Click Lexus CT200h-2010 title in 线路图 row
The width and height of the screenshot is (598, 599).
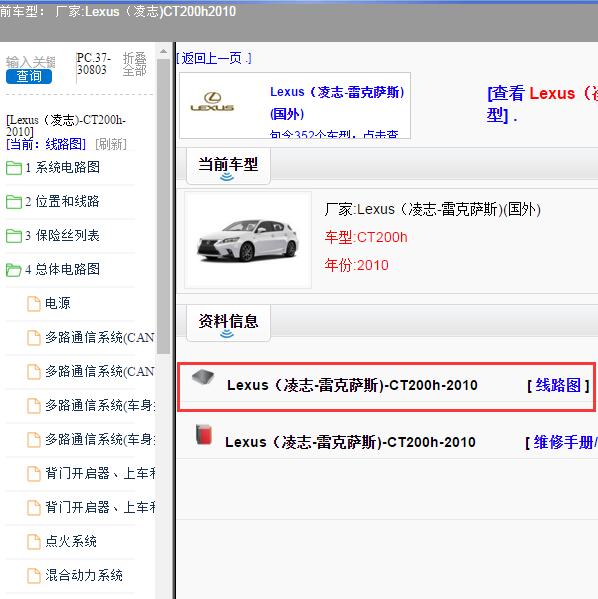point(352,385)
